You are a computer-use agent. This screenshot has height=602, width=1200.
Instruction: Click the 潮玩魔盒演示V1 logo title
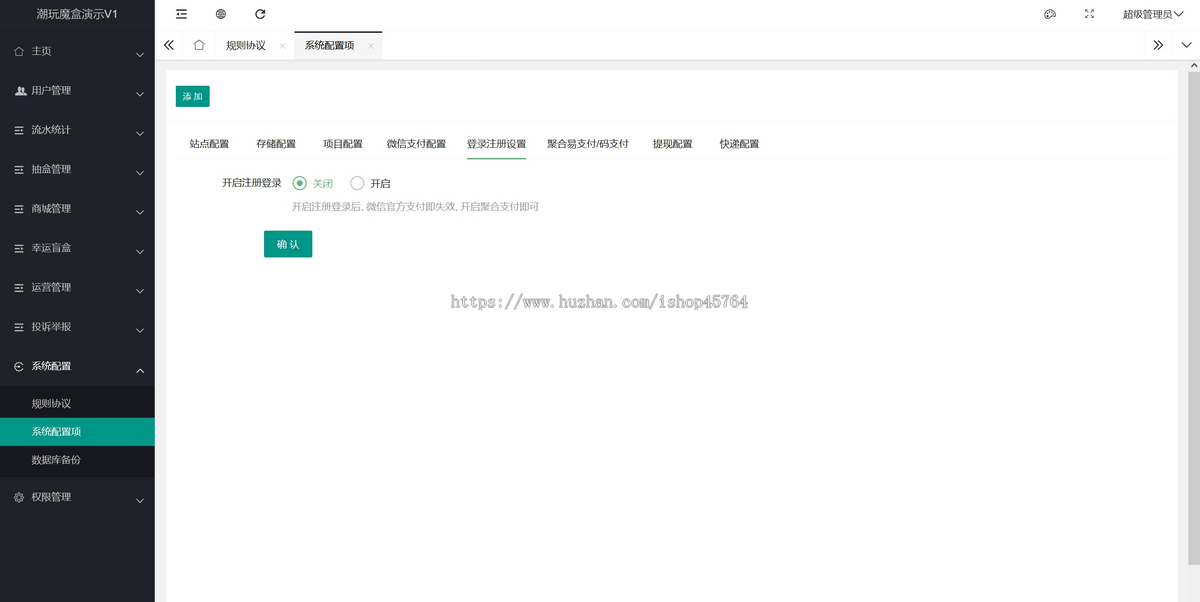77,14
